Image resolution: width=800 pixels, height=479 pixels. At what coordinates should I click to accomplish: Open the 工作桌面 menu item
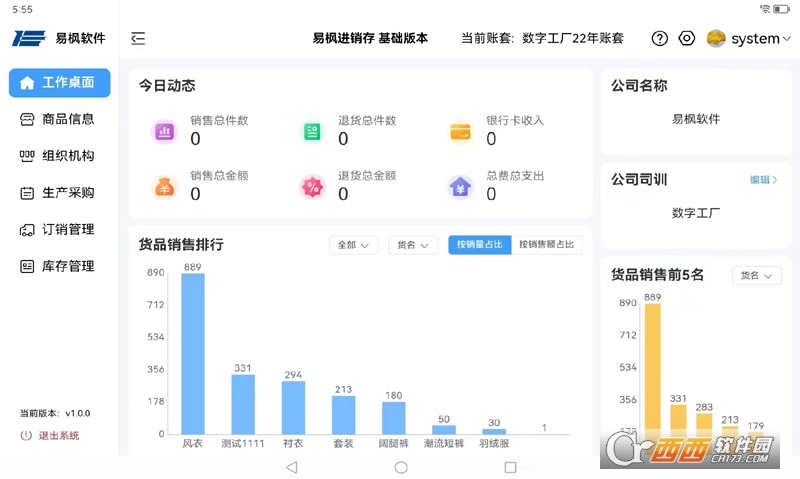[x=60, y=83]
